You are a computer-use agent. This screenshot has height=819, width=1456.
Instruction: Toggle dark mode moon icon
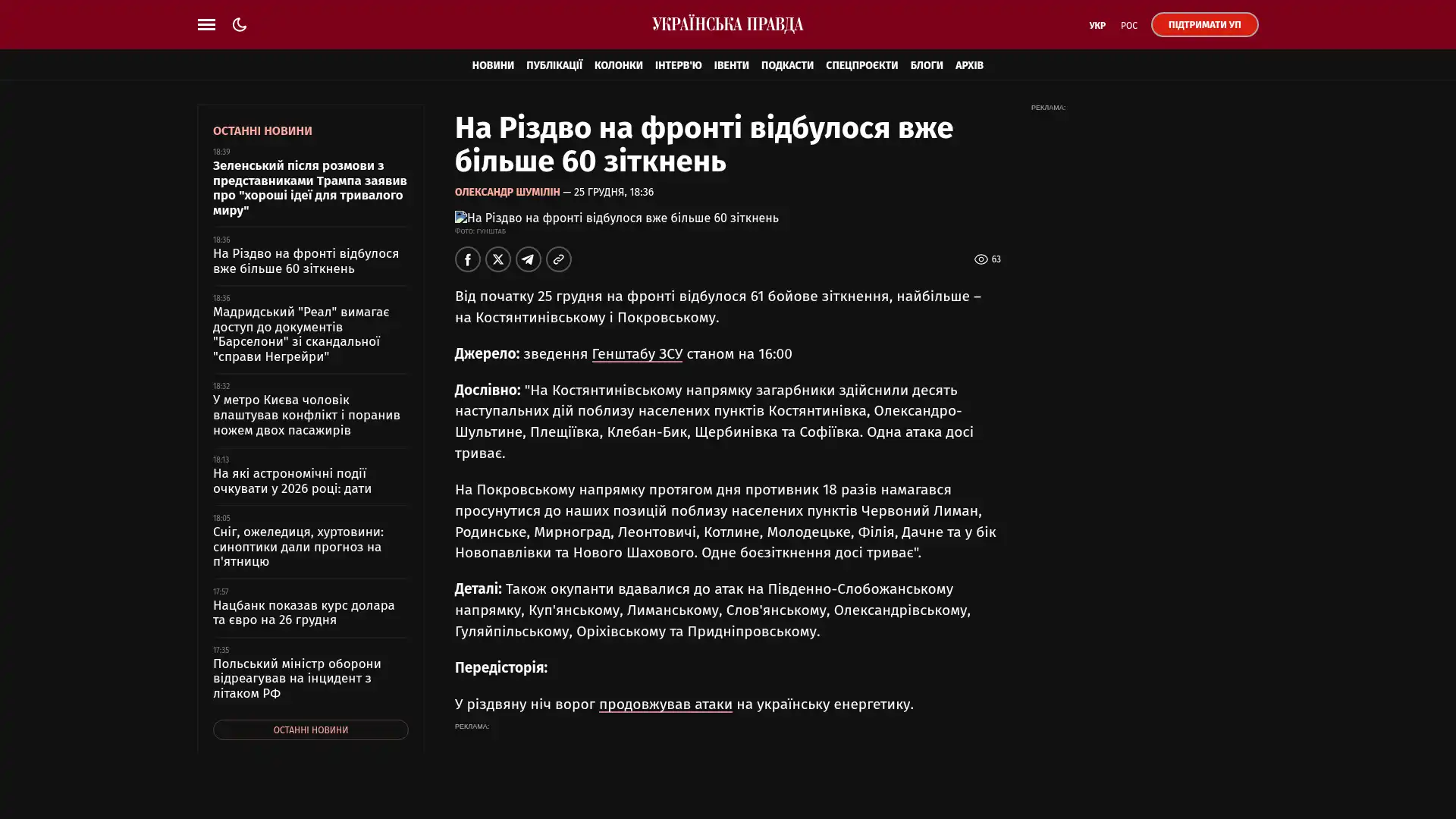[240, 24]
